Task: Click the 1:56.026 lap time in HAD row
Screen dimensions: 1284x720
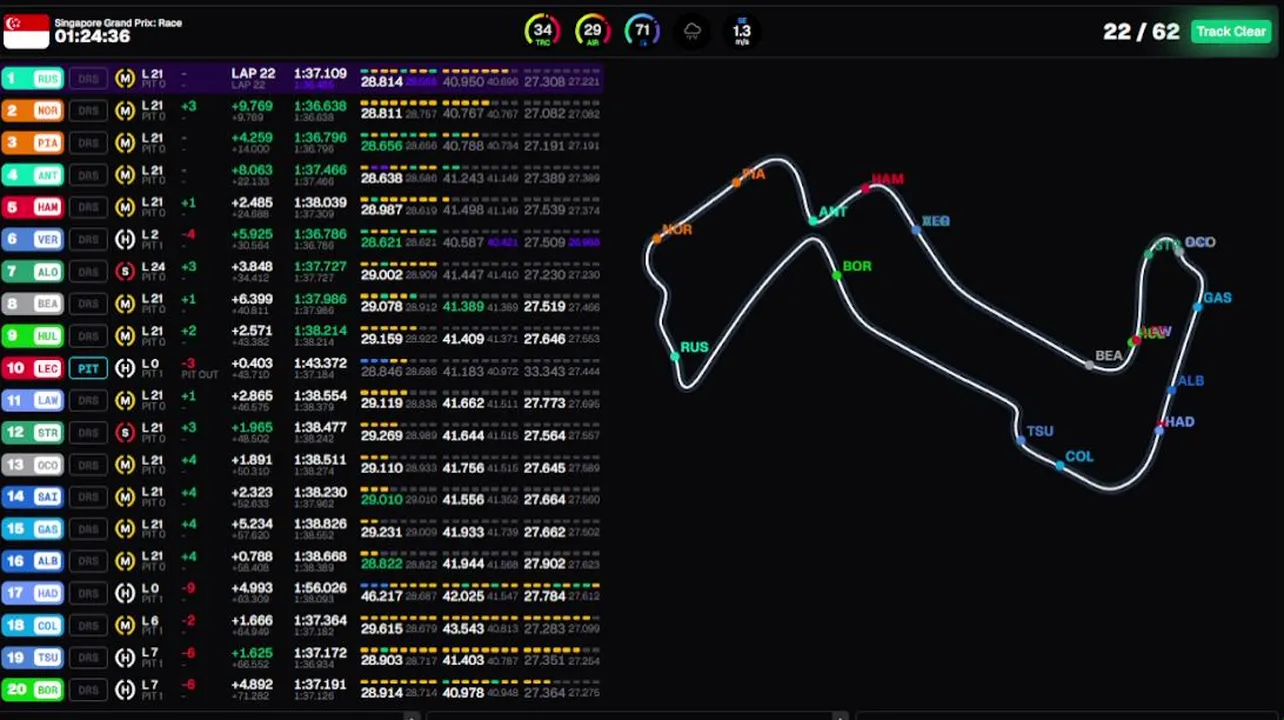Action: [320, 588]
